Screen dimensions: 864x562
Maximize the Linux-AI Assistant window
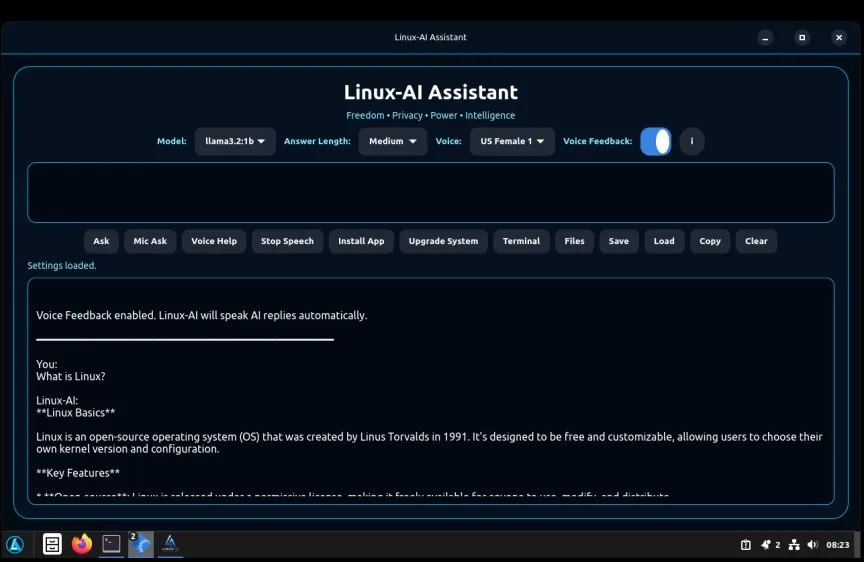pyautogui.click(x=802, y=37)
